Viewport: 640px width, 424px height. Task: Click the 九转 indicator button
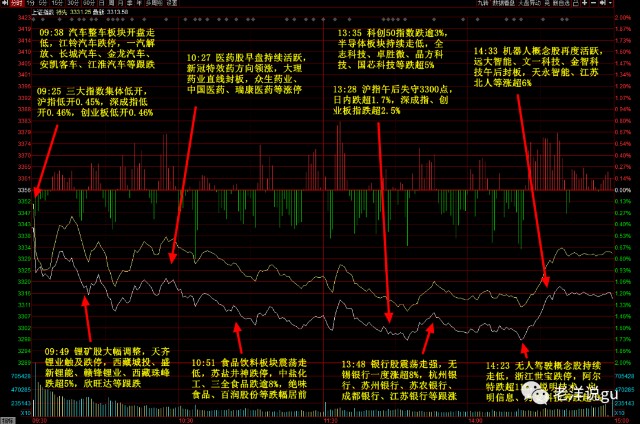tap(483, 3)
